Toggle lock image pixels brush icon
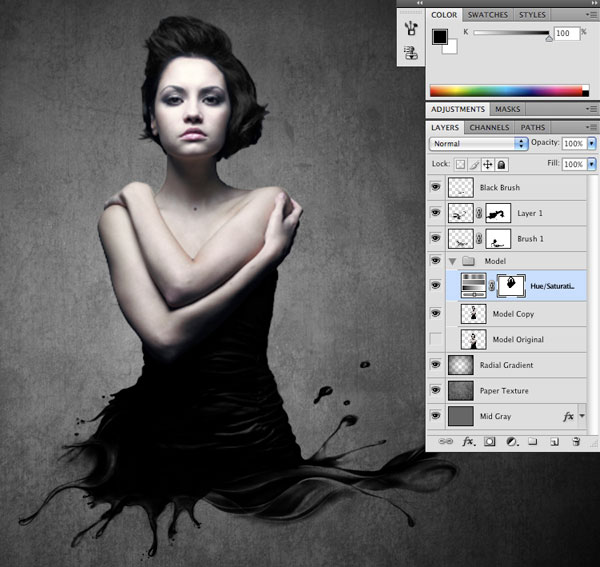The height and width of the screenshot is (567, 600). tap(474, 165)
